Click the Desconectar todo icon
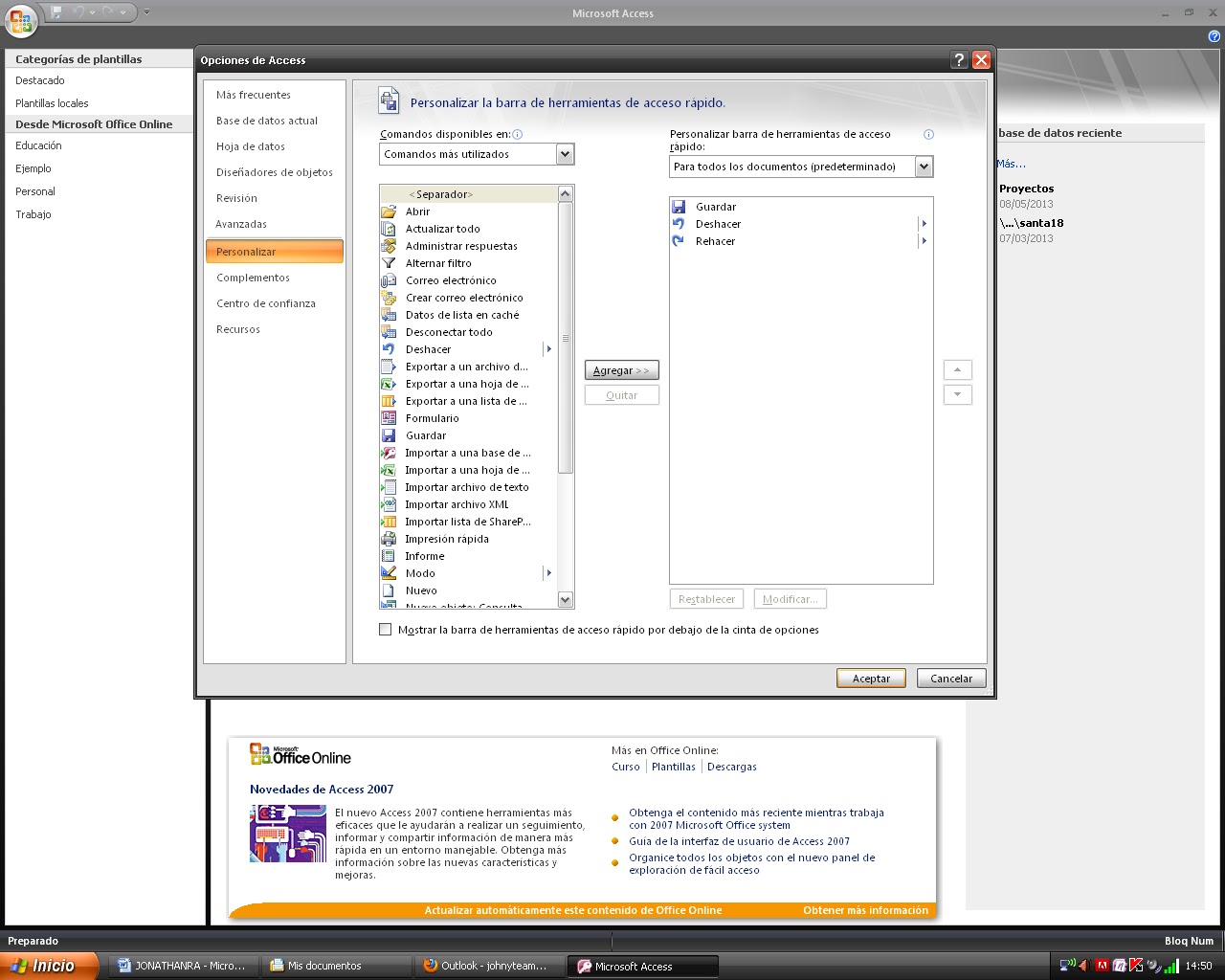This screenshot has height=980, width=1225. [389, 332]
